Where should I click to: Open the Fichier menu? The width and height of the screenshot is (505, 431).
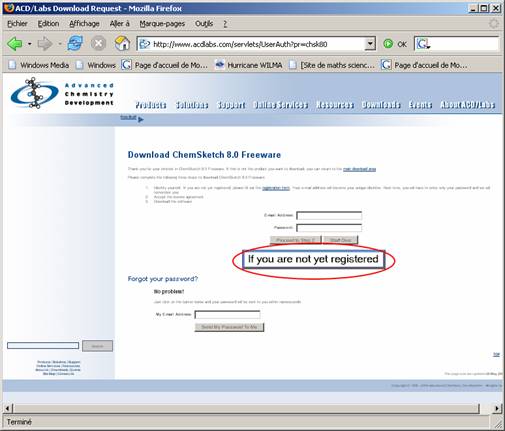coord(17,24)
